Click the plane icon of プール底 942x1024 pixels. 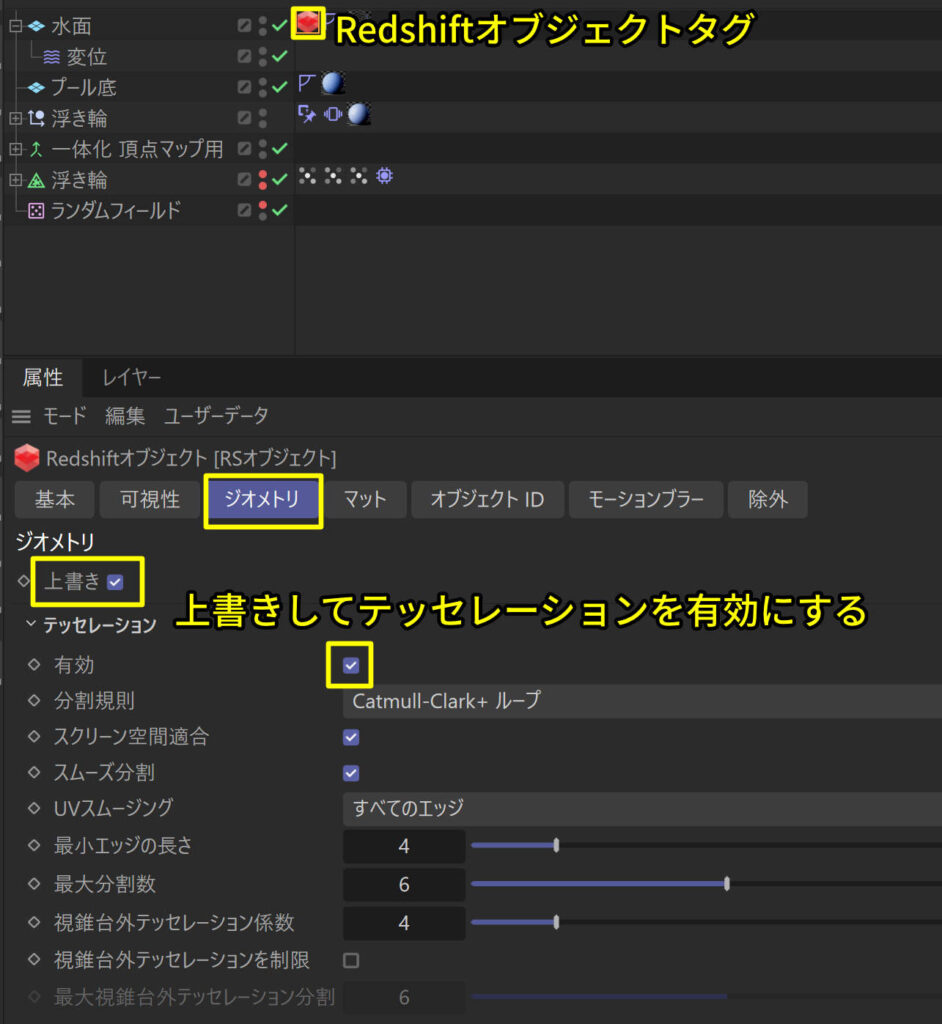[36, 88]
